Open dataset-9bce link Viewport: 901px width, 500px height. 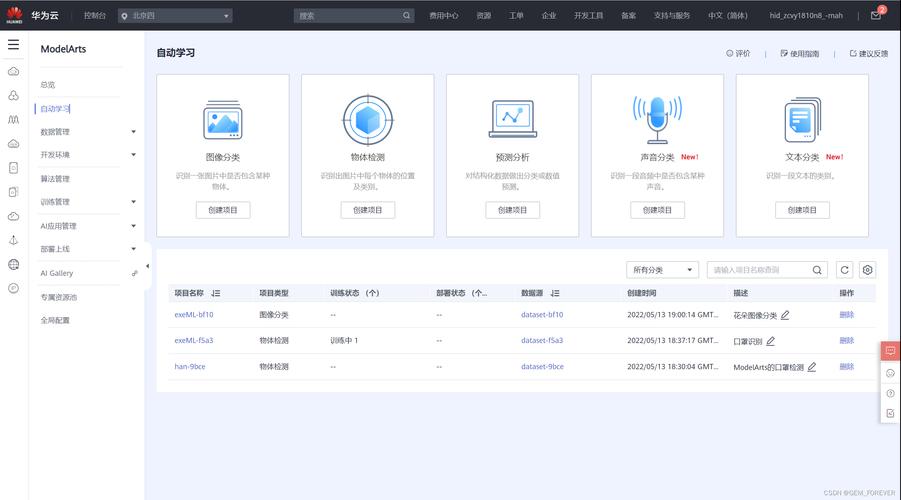pos(542,367)
